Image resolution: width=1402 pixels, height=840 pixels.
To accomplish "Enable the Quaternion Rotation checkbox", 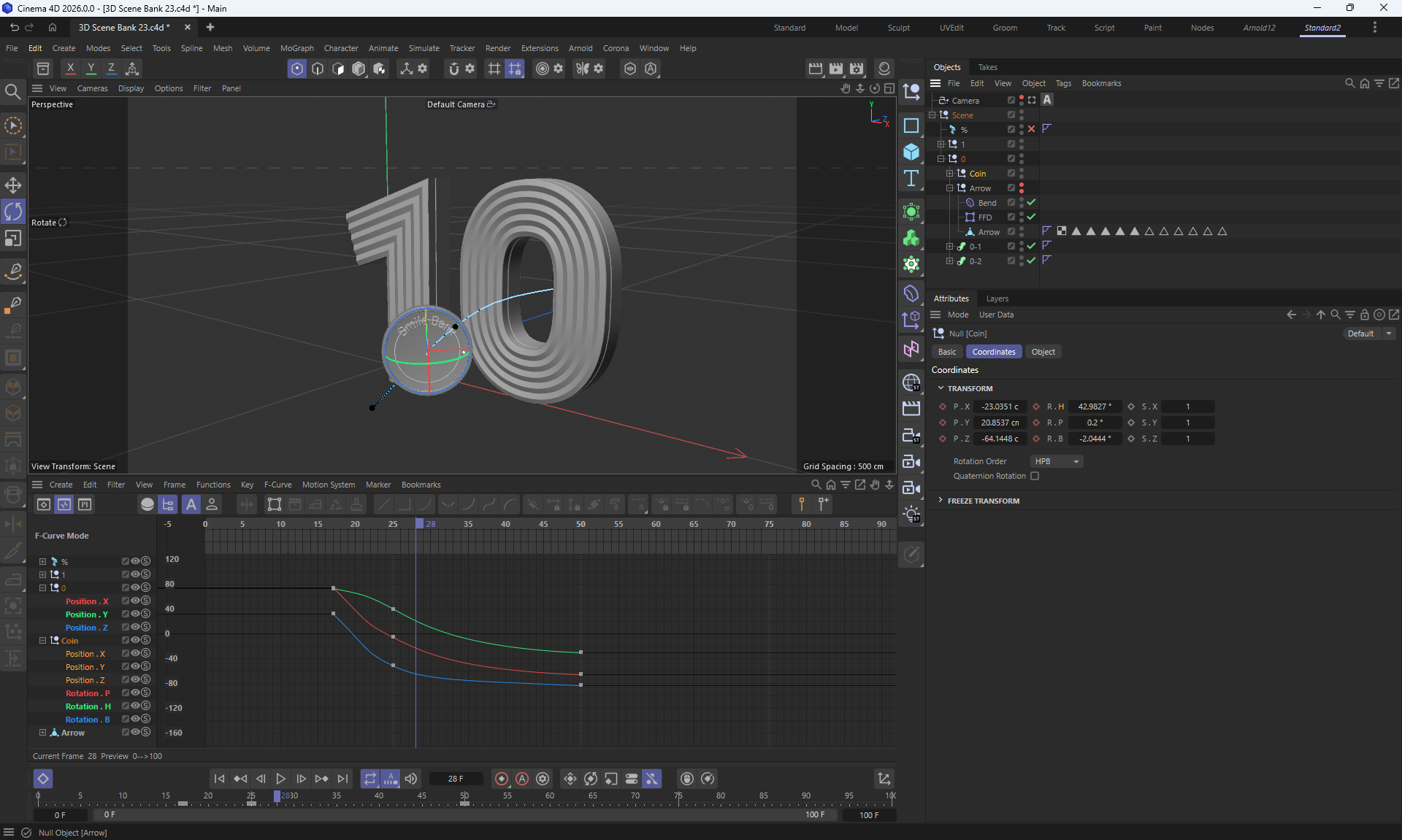I will (1035, 476).
